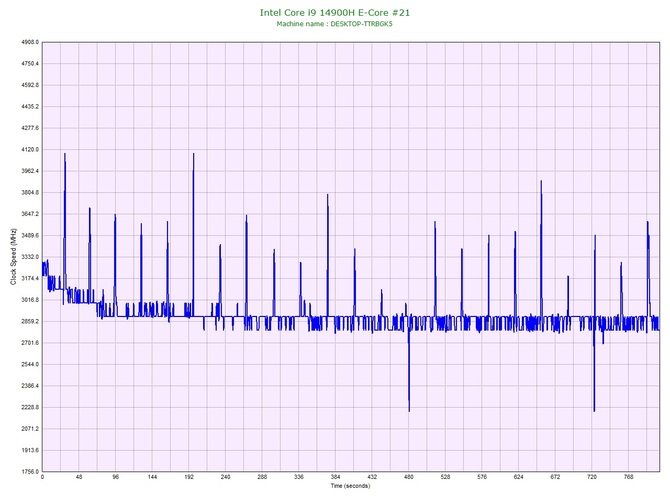The width and height of the screenshot is (670, 503).
Task: Pick the 288 tick on the time axis
Action: pos(262,477)
